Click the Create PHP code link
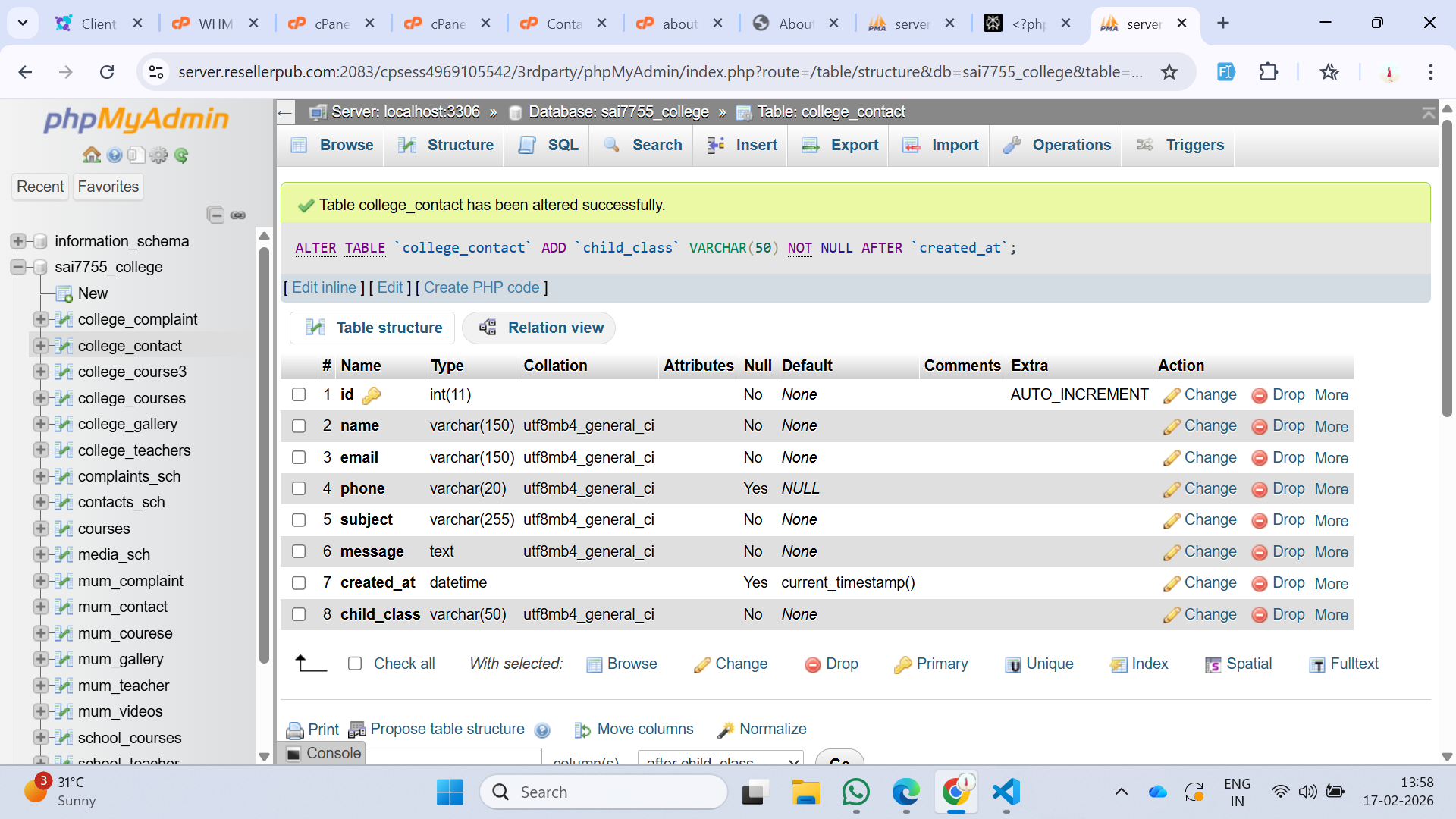1456x819 pixels. (x=481, y=287)
